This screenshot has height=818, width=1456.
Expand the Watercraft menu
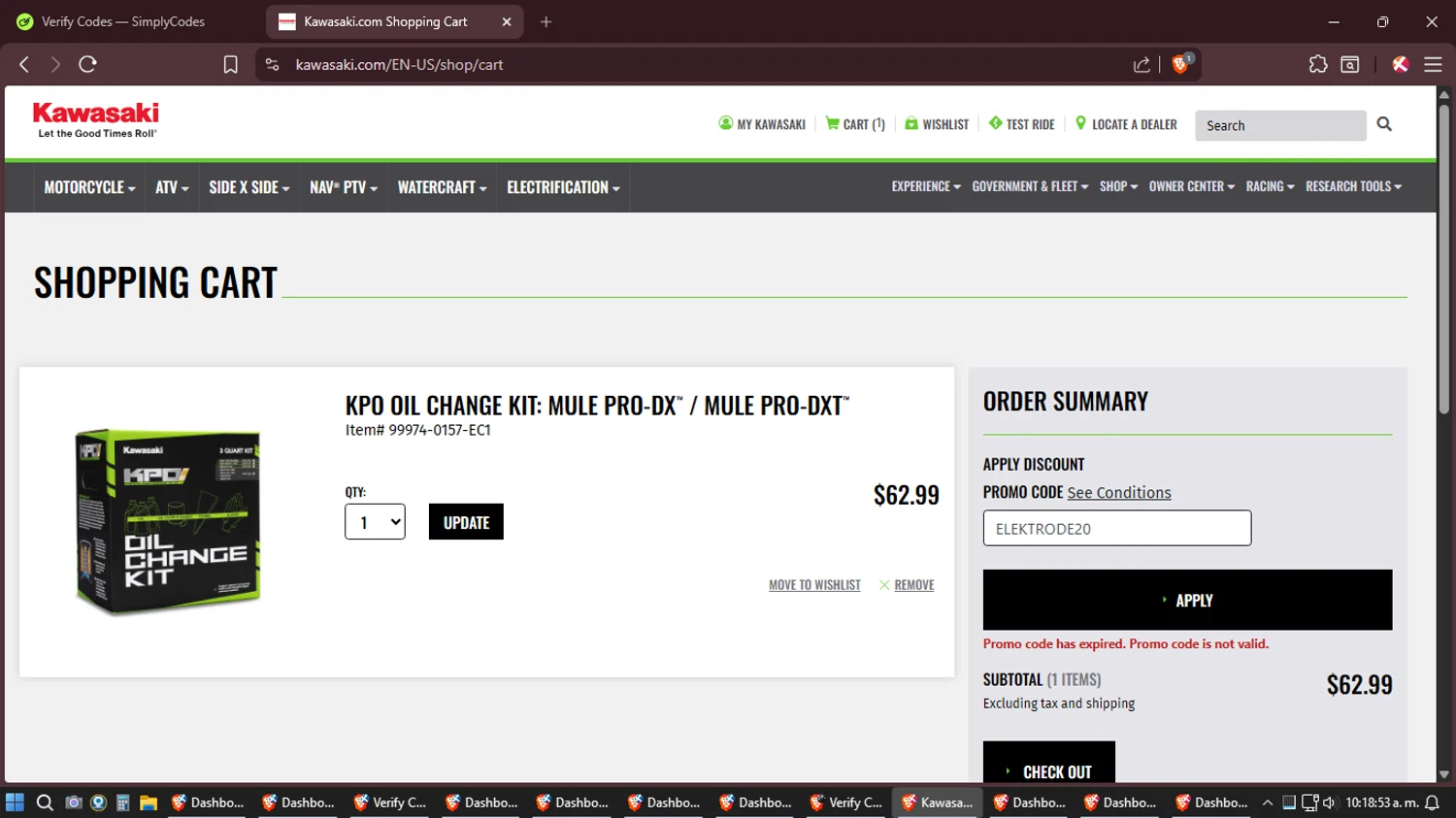pyautogui.click(x=442, y=187)
